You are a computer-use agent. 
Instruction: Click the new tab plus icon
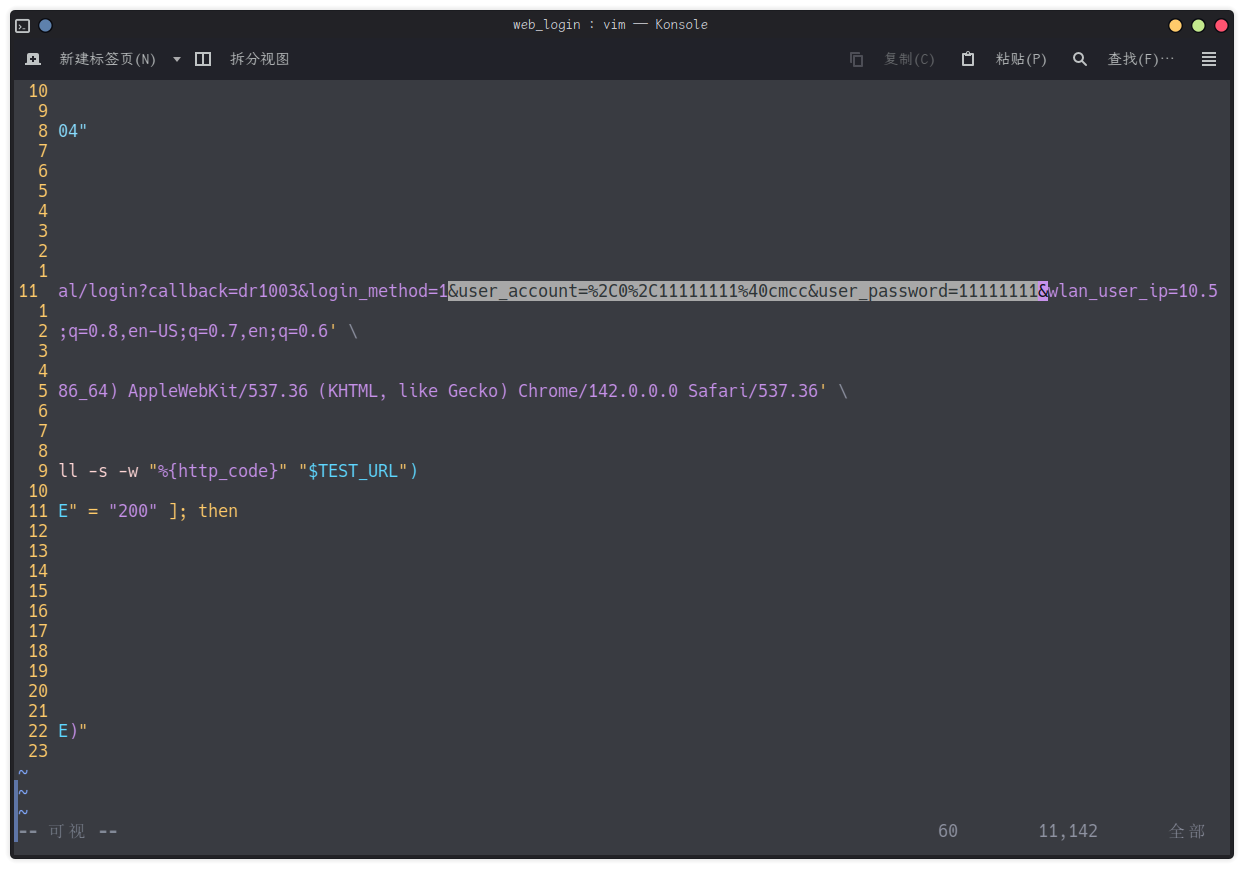coord(33,59)
